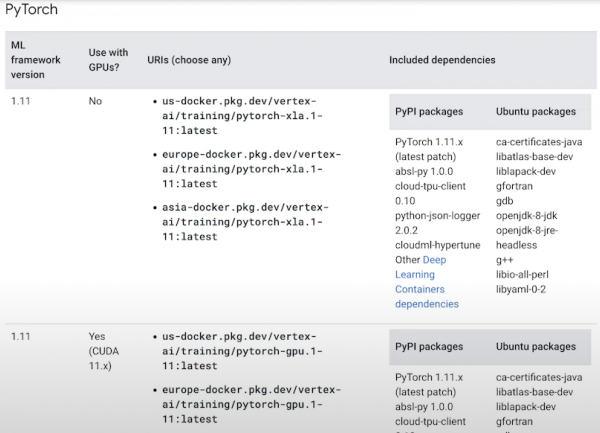Click 'cloud-tpu-client' in the CUDA row

click(430, 422)
